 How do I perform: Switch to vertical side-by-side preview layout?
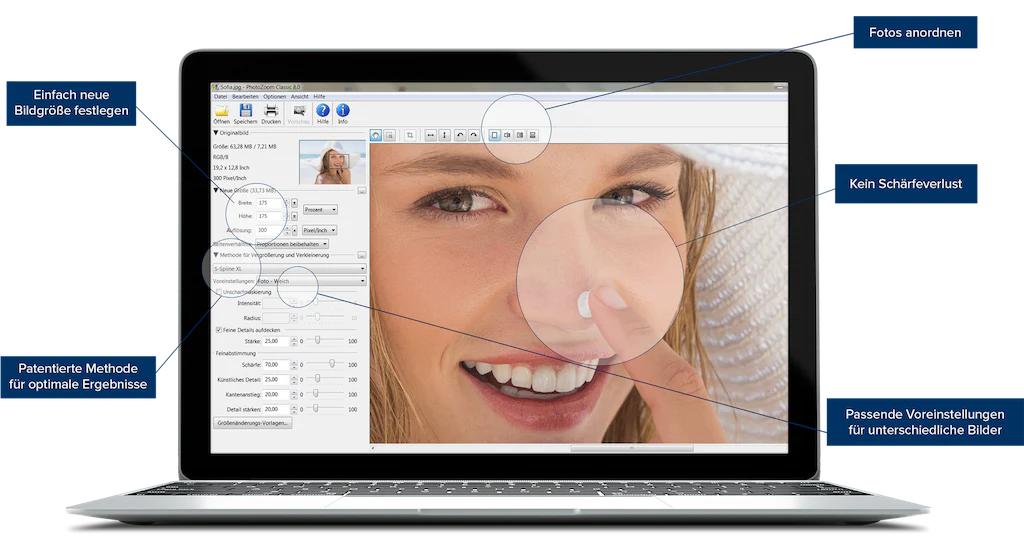point(520,135)
